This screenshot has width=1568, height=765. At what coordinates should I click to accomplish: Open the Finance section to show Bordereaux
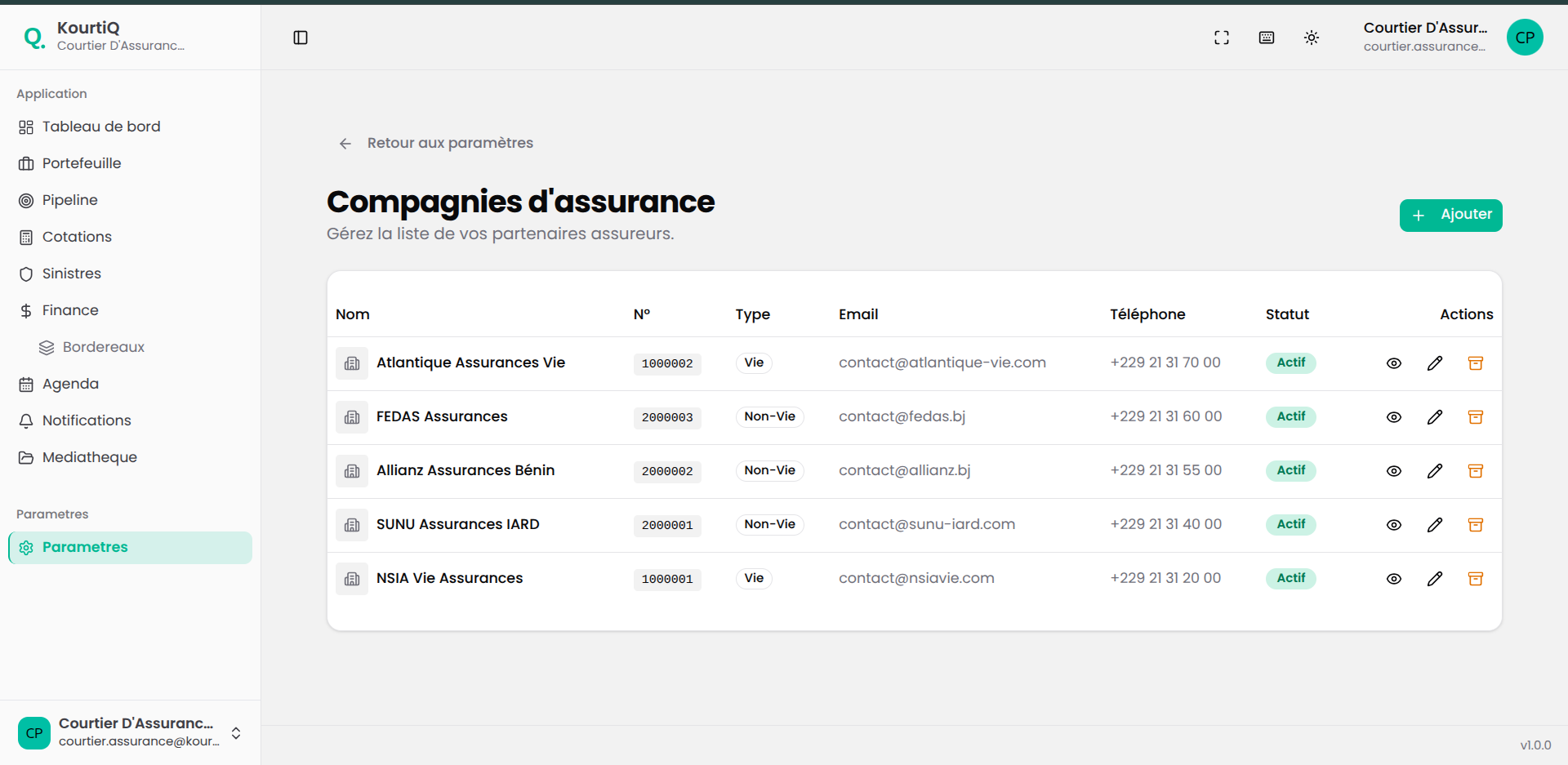(x=69, y=310)
